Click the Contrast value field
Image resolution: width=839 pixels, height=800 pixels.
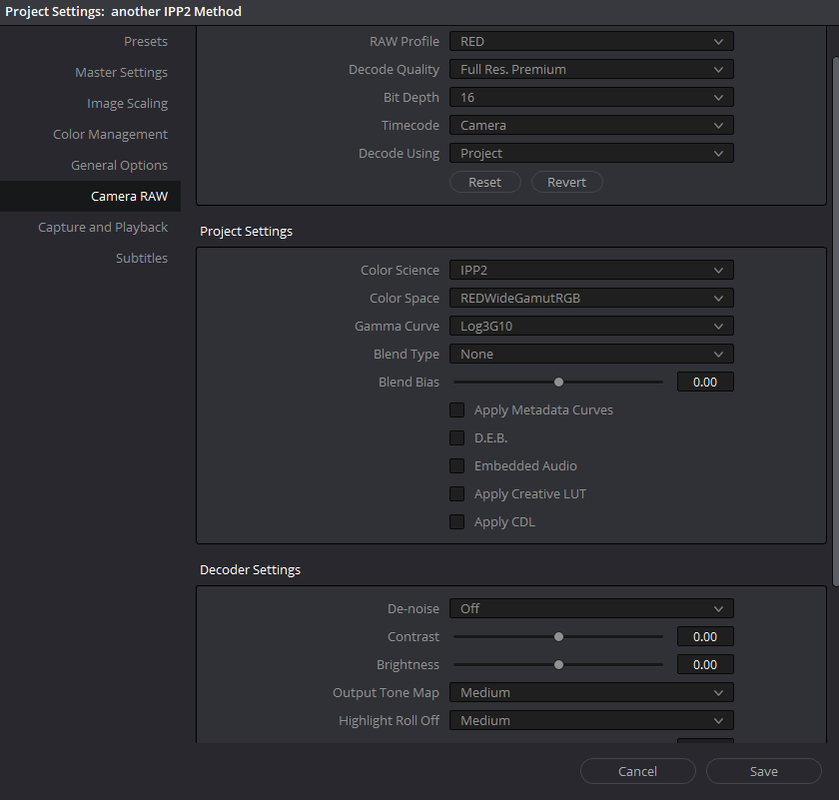coord(705,637)
